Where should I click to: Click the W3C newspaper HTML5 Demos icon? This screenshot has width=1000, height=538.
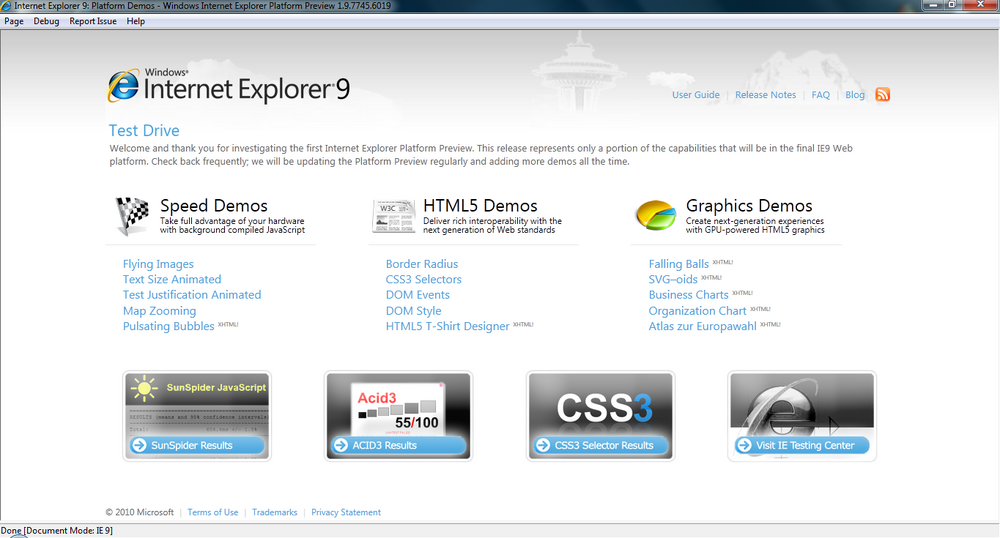(x=393, y=217)
